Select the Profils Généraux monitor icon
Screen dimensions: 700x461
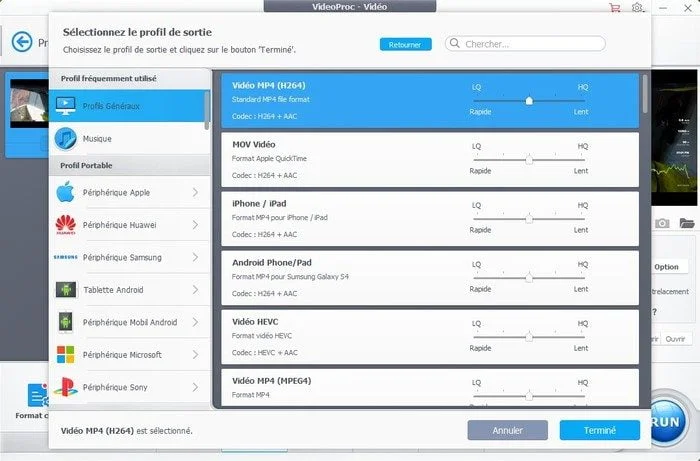pos(66,106)
